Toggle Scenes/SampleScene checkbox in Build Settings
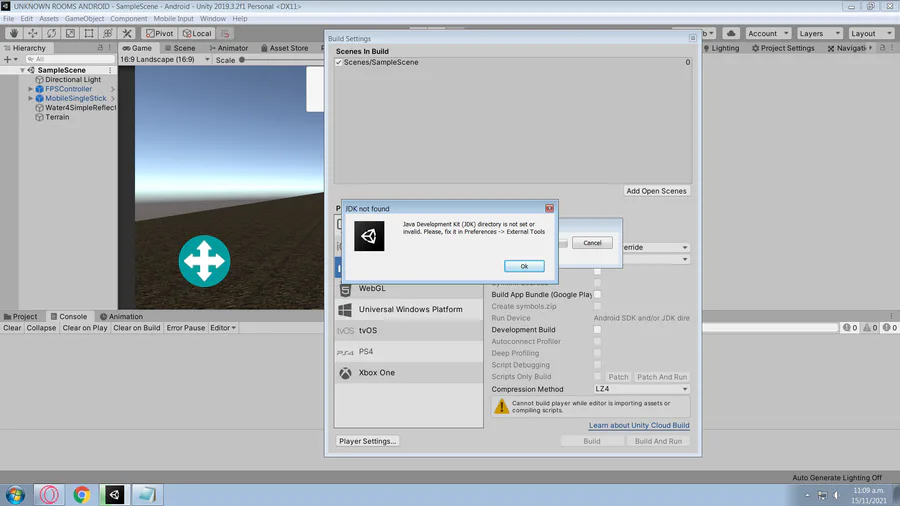 coord(339,62)
